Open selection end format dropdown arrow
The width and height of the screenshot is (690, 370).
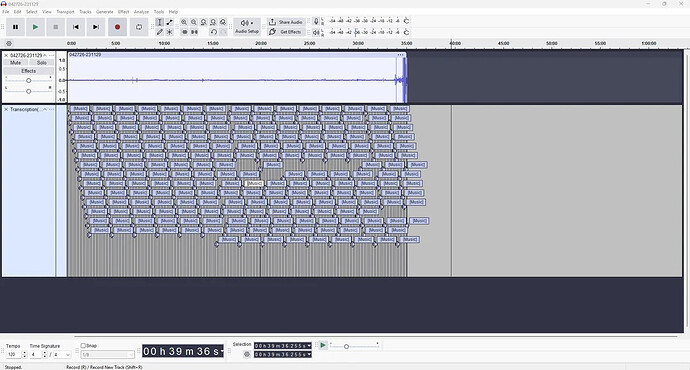pos(309,355)
